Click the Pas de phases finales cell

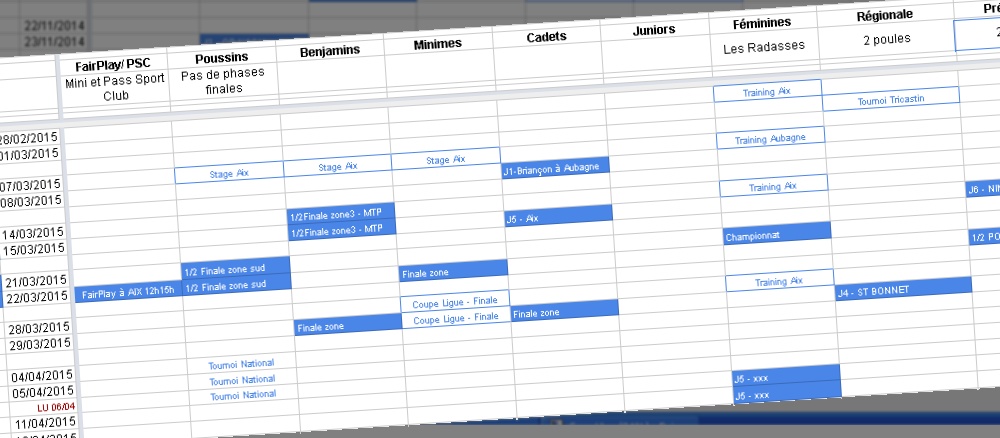[223, 81]
